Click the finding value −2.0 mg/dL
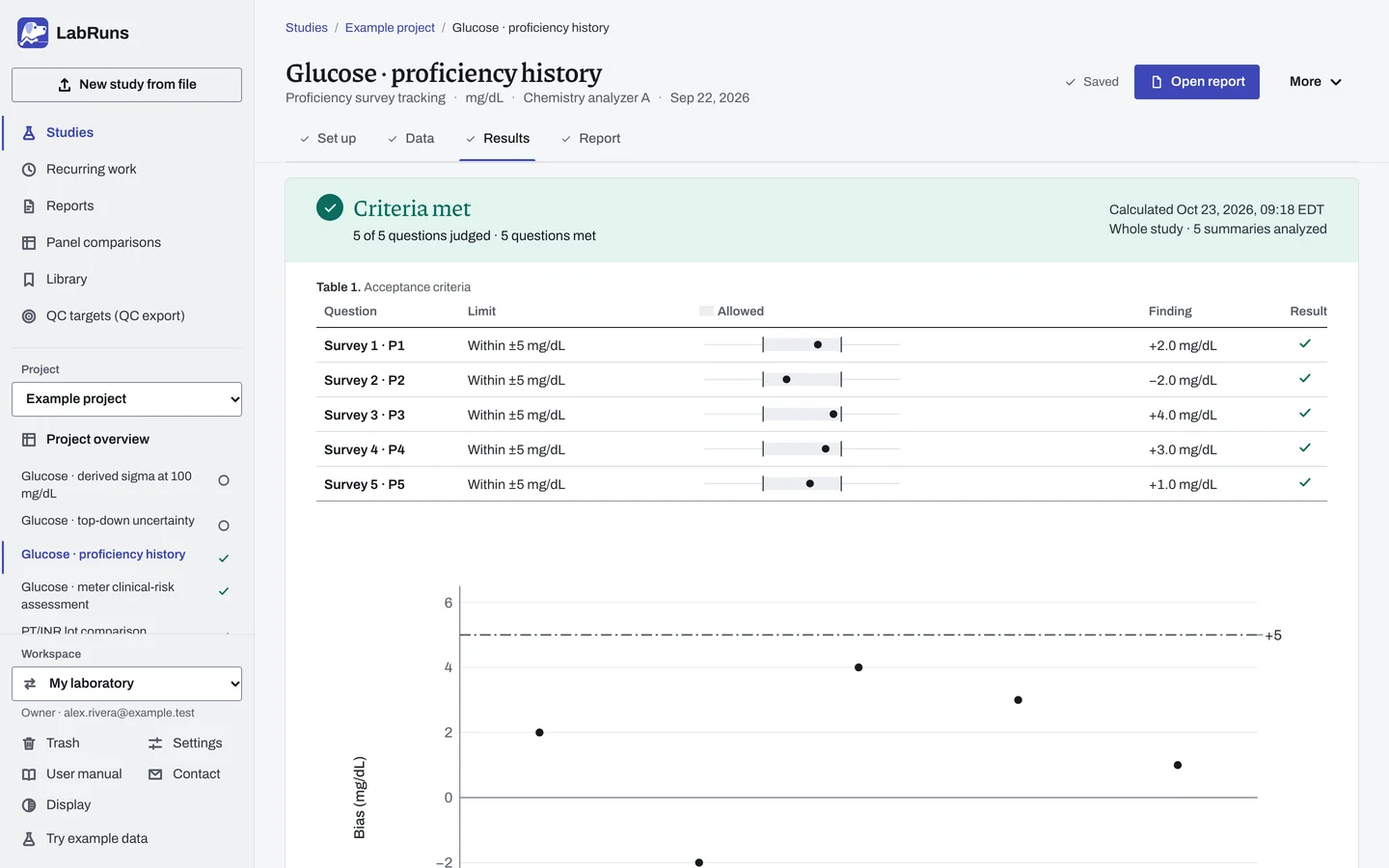The height and width of the screenshot is (868, 1389). coord(1183,381)
